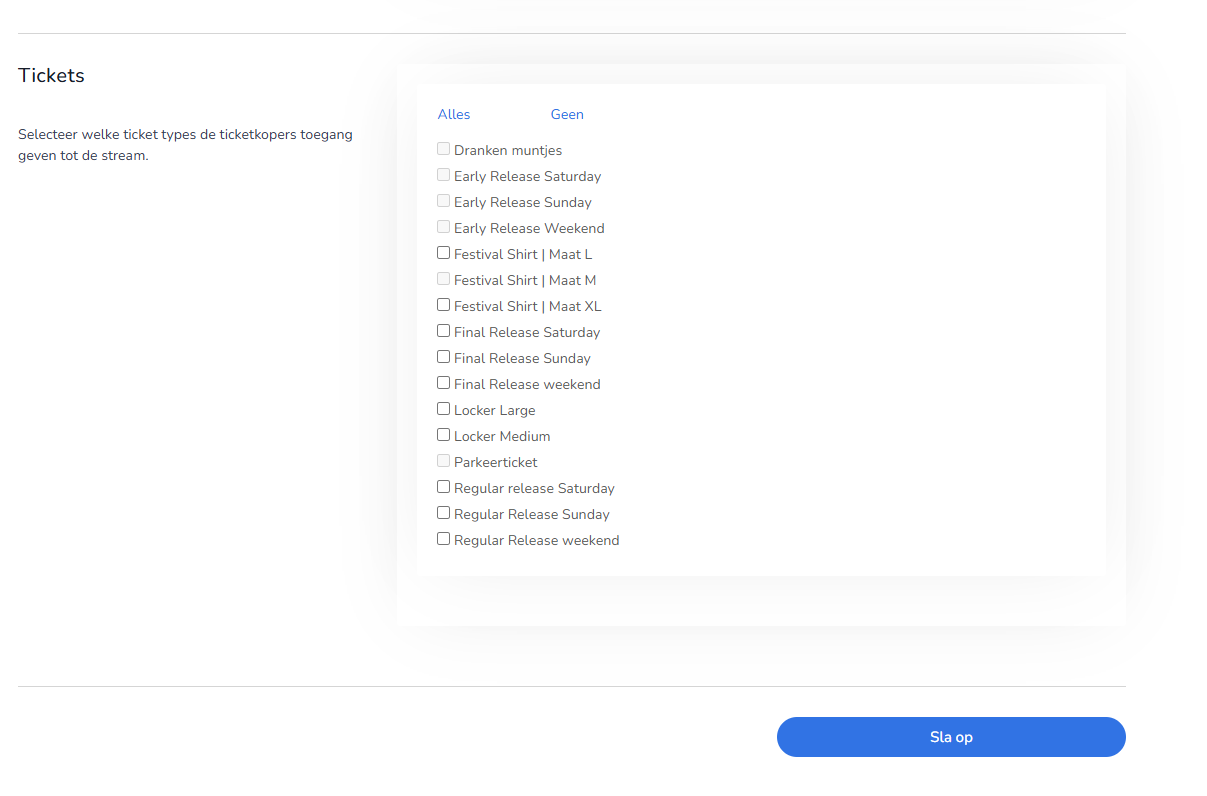Check the Locker Large checkbox
Screen dimensions: 1207x796
[444, 409]
